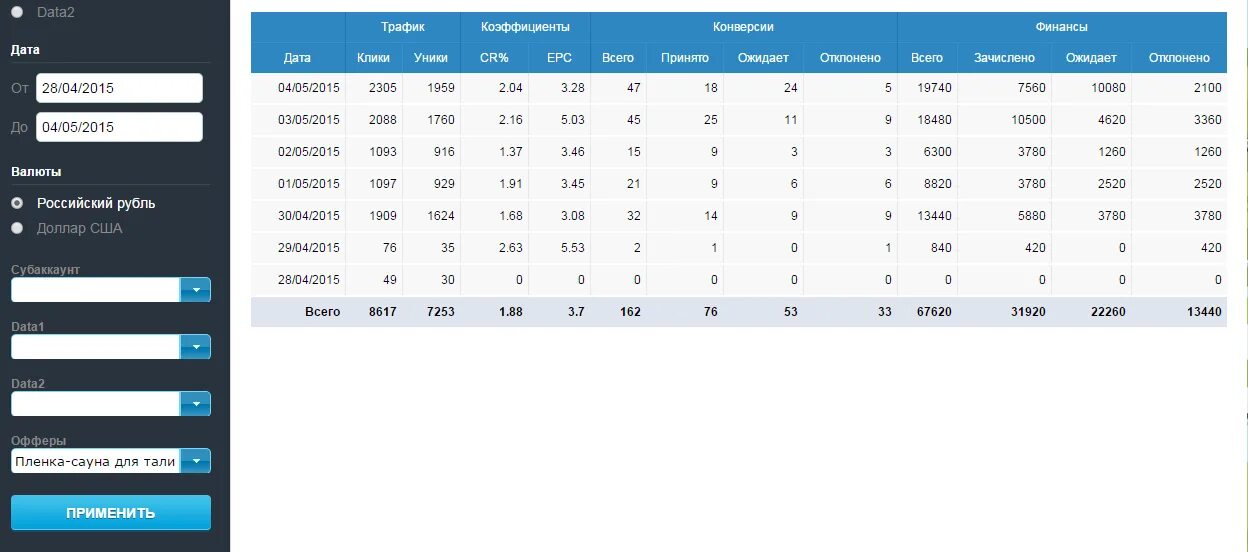Image resolution: width=1248 pixels, height=552 pixels.
Task: Click the Data2 combo box field
Action: coord(95,404)
